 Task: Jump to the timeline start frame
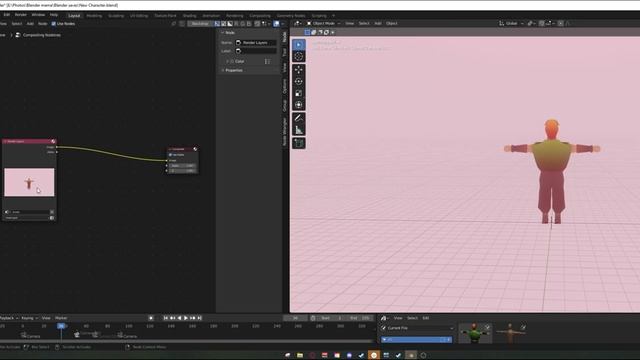point(166,318)
